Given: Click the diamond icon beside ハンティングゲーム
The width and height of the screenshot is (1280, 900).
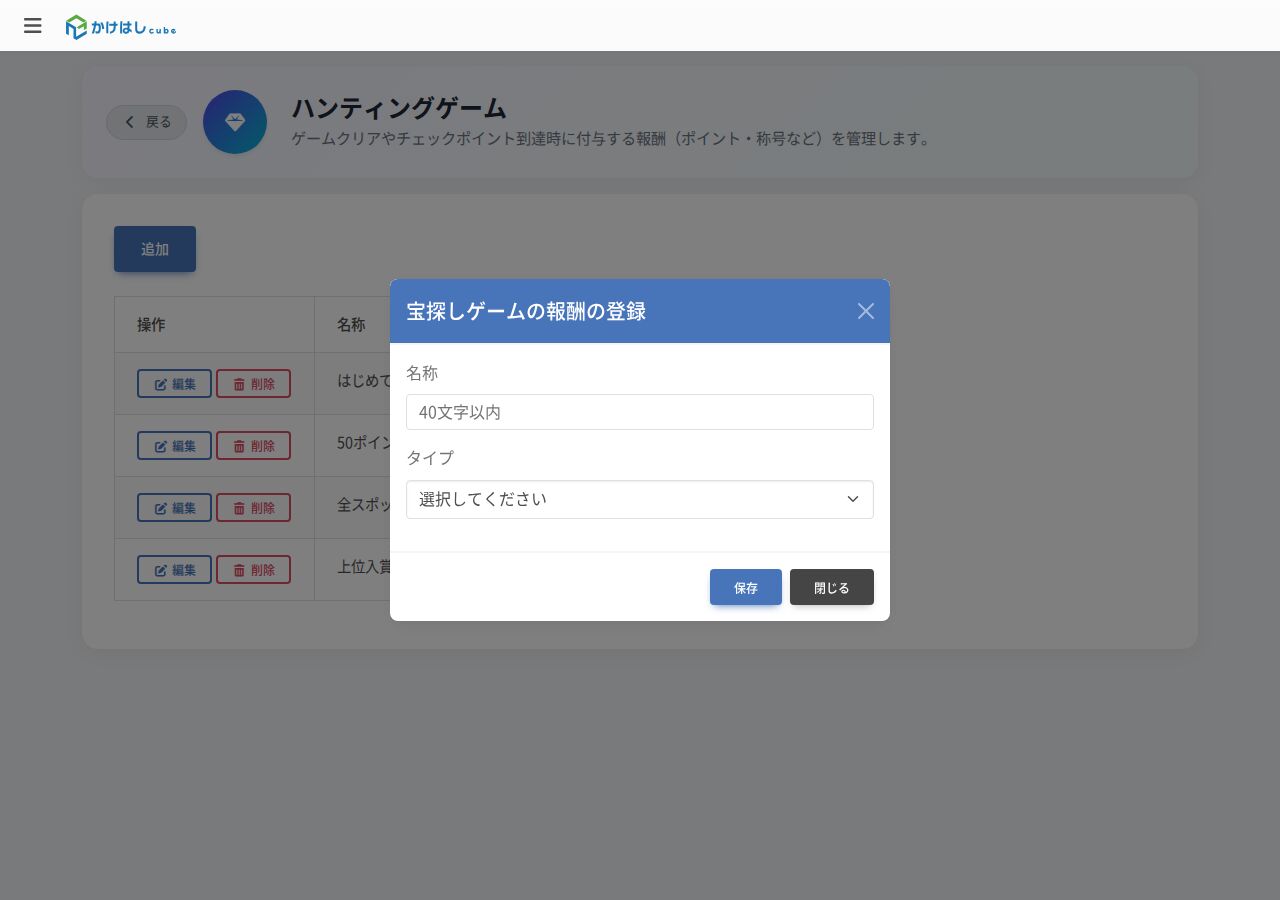Looking at the screenshot, I should (235, 122).
